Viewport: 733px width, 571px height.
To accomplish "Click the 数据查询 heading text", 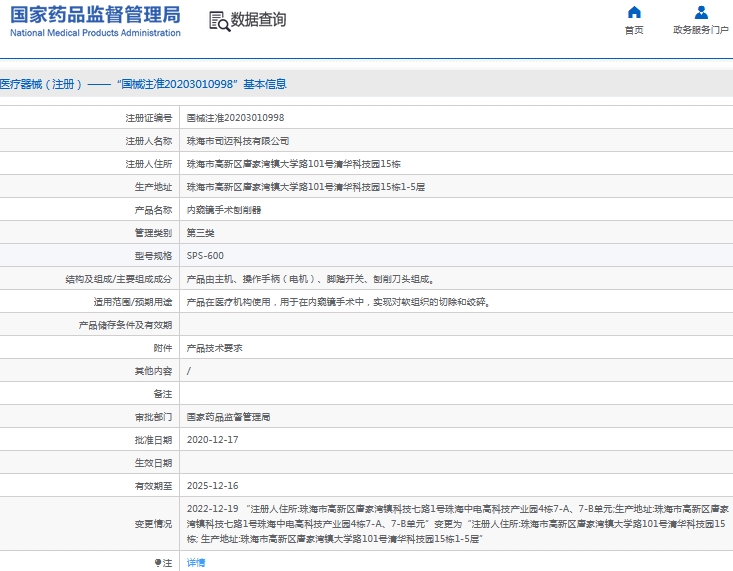I will pos(259,20).
